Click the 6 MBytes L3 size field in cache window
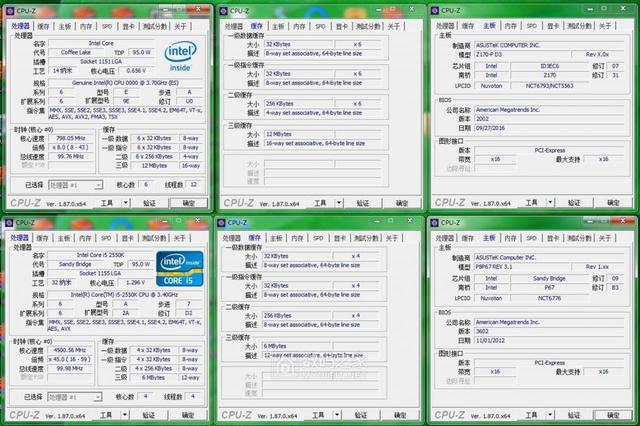The image size is (640, 426). [x=298, y=346]
